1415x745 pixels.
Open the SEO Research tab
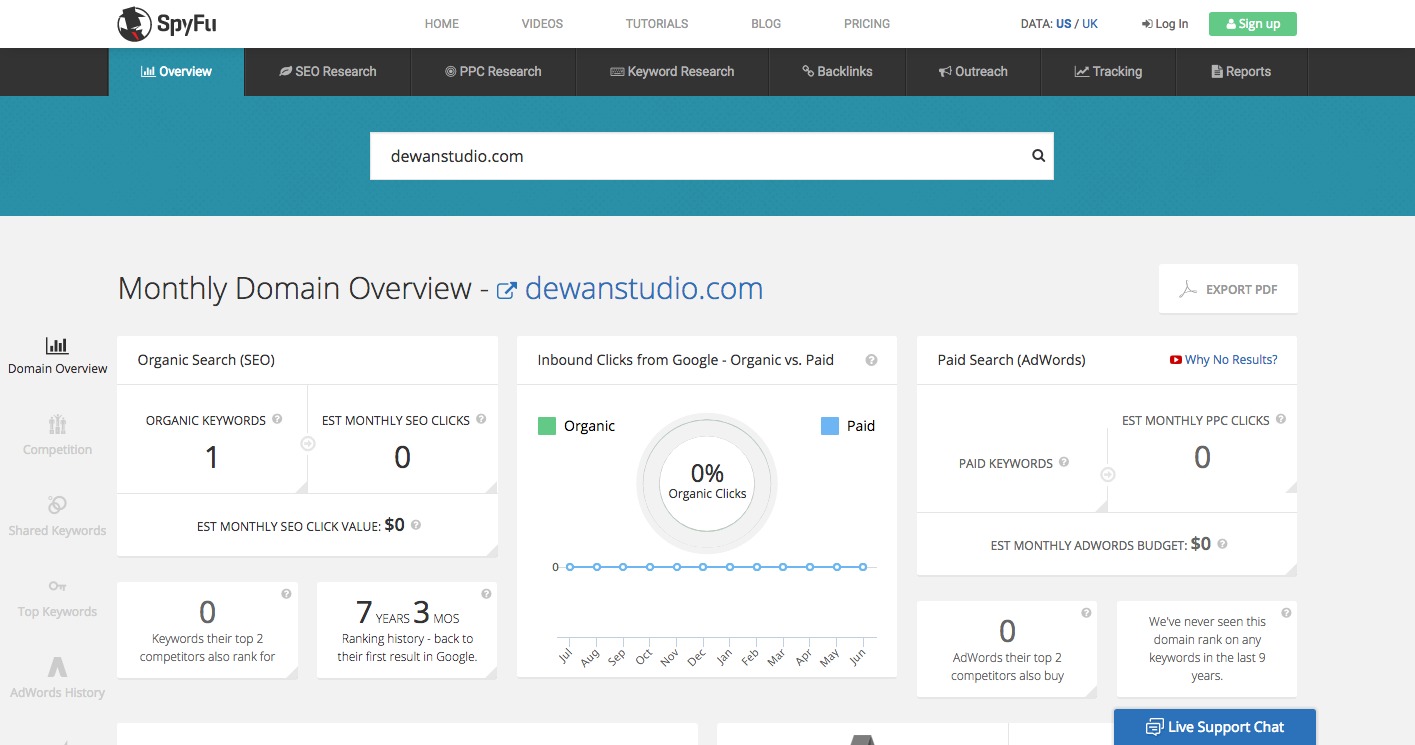click(x=328, y=72)
